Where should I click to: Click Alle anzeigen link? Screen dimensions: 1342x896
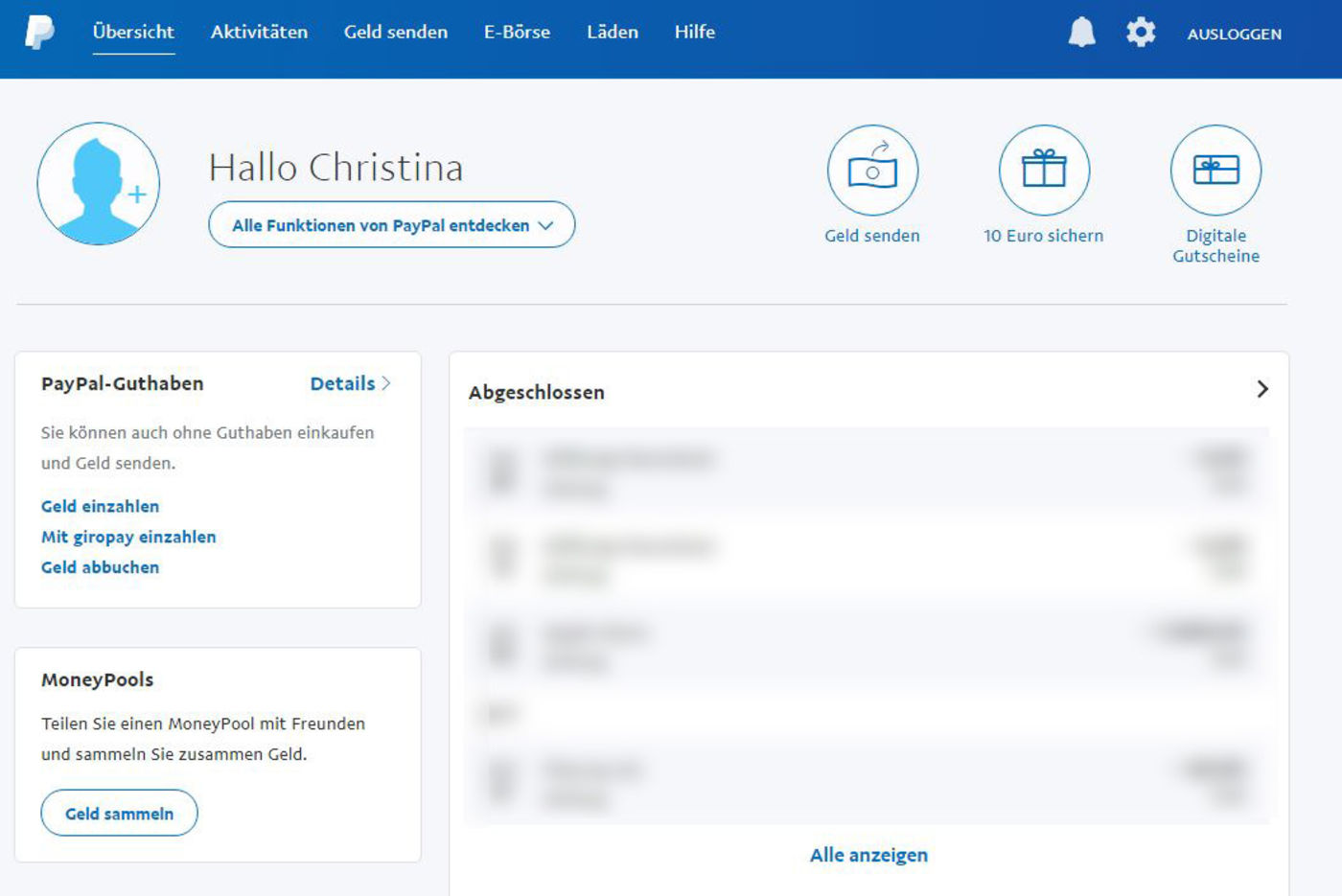[x=868, y=855]
